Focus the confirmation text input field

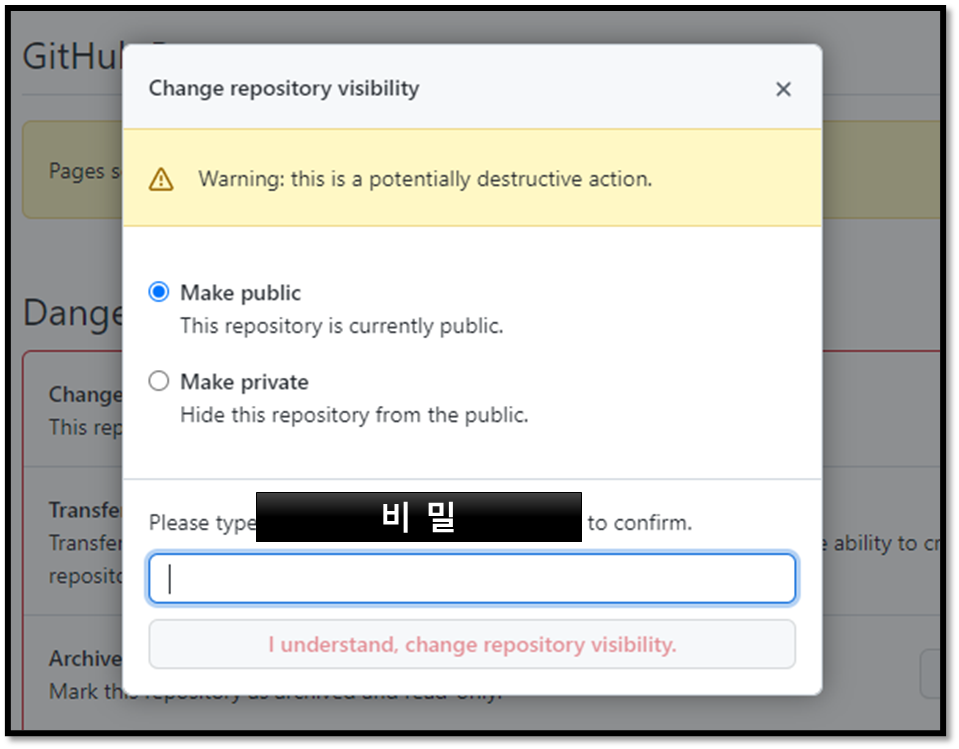tap(472, 578)
